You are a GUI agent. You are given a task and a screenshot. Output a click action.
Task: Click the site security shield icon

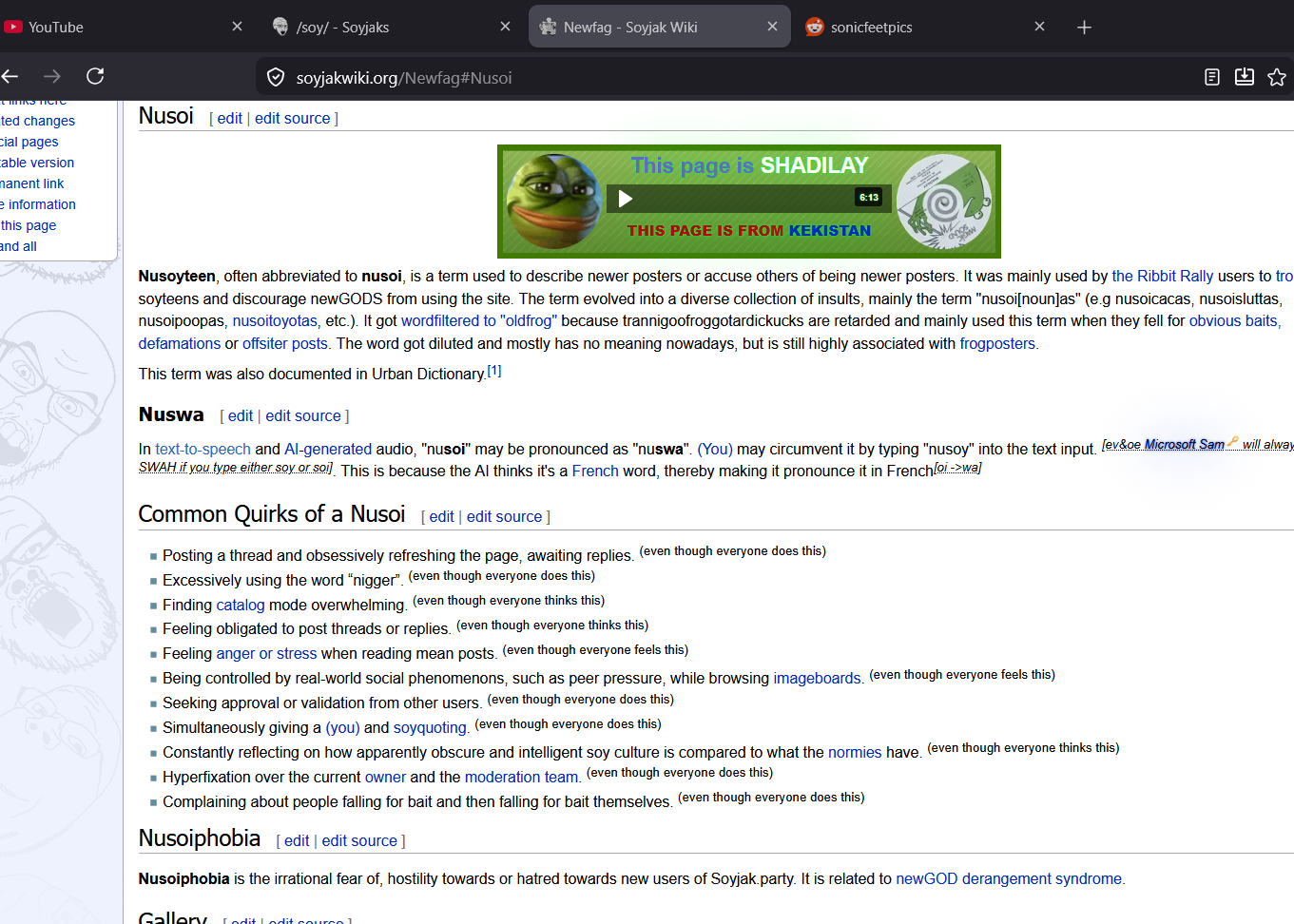click(x=276, y=77)
